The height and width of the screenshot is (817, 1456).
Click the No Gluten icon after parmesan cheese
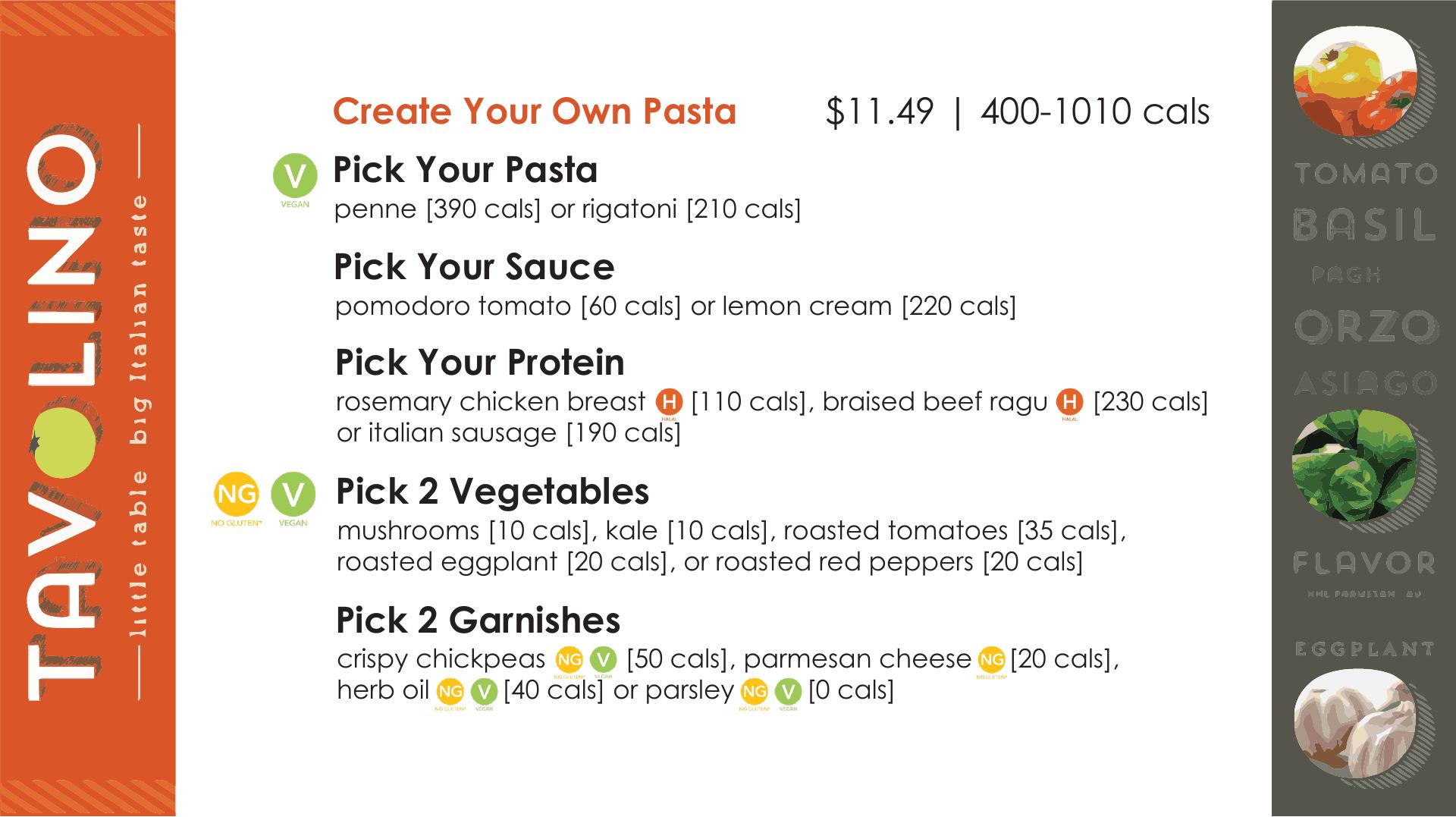click(991, 659)
